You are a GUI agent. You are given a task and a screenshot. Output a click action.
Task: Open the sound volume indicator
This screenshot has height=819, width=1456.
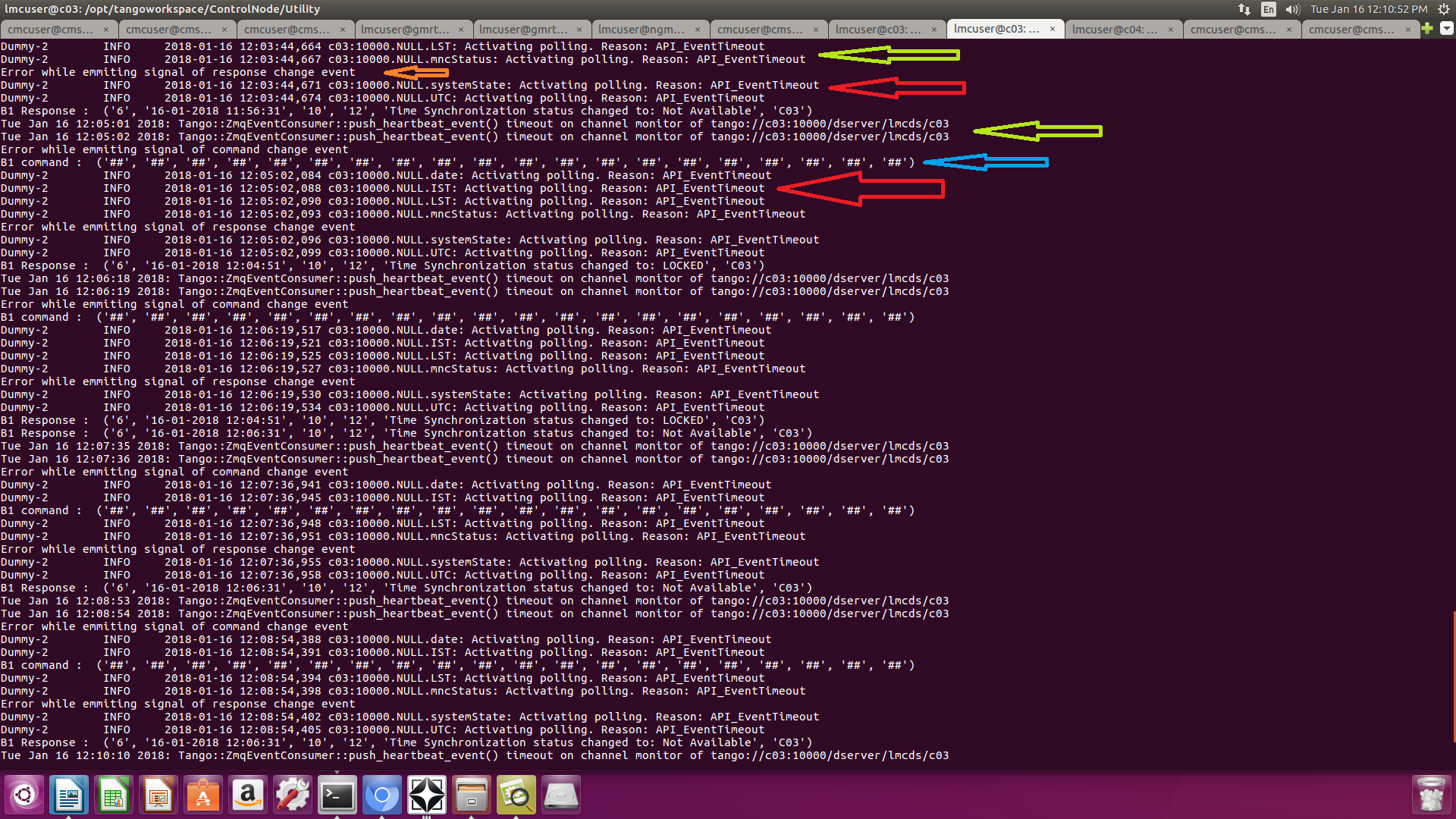tap(1293, 9)
